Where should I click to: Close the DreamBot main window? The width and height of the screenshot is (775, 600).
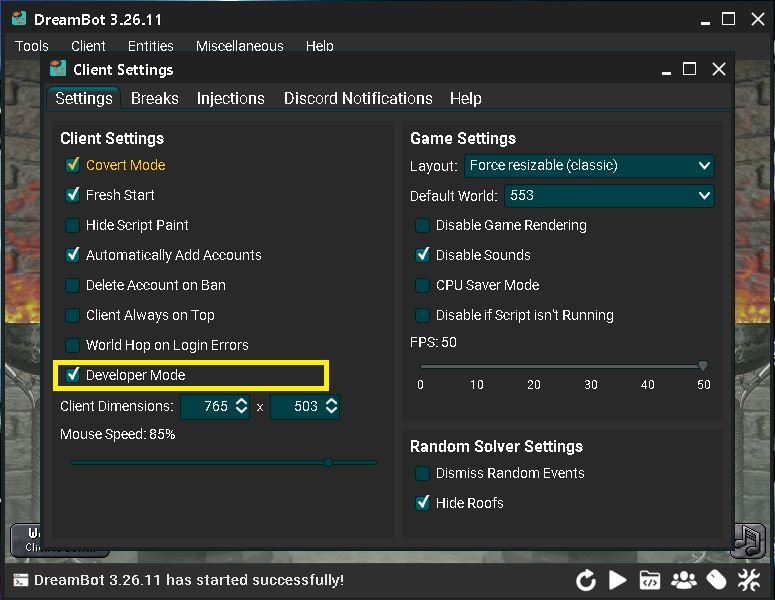click(x=758, y=19)
